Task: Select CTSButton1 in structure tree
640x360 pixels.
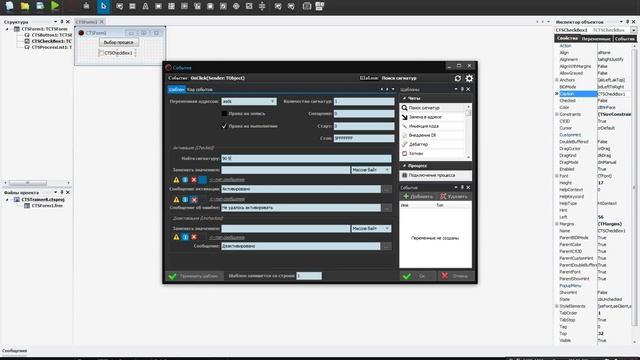Action: pos(48,35)
